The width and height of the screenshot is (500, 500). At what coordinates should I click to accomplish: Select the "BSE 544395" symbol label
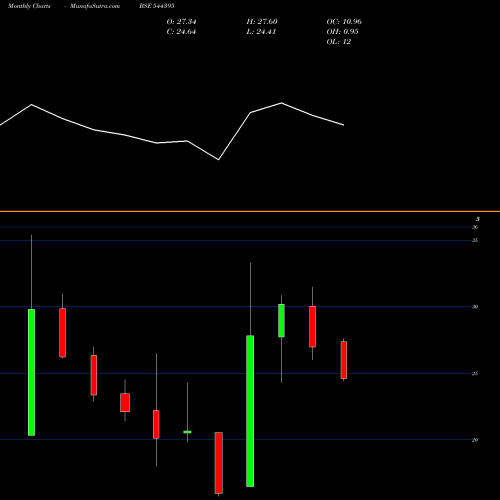(157, 6)
